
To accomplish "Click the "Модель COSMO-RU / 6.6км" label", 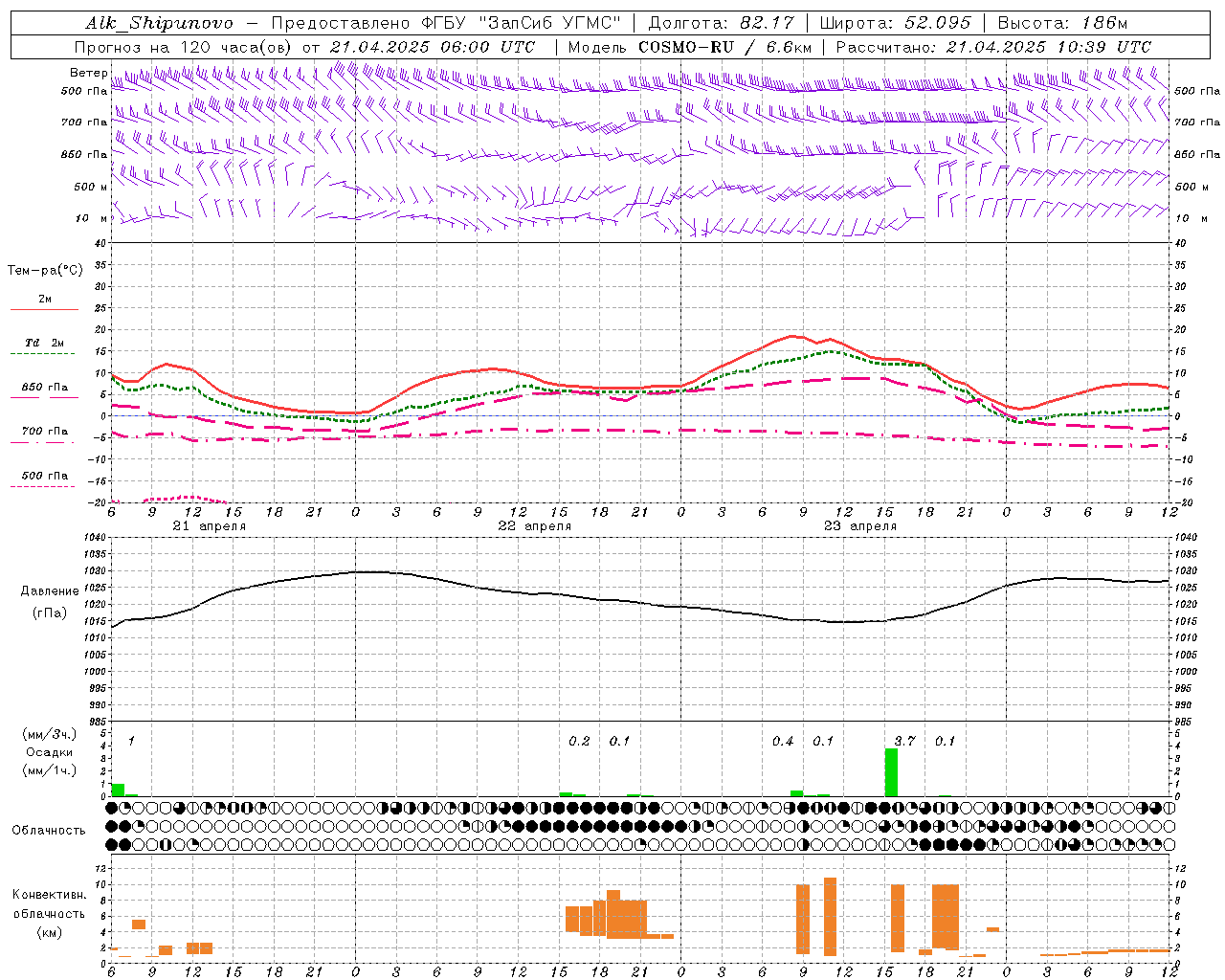I will point(690,47).
